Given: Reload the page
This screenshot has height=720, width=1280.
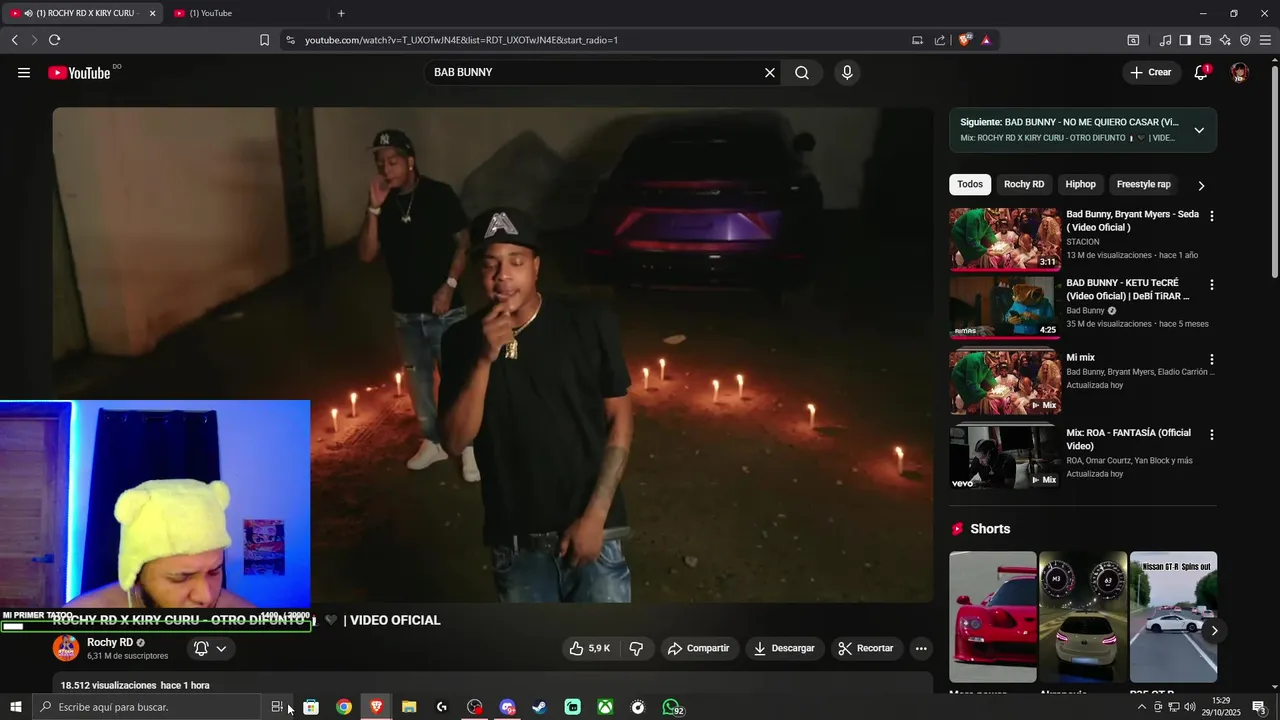Looking at the screenshot, I should pos(54,40).
